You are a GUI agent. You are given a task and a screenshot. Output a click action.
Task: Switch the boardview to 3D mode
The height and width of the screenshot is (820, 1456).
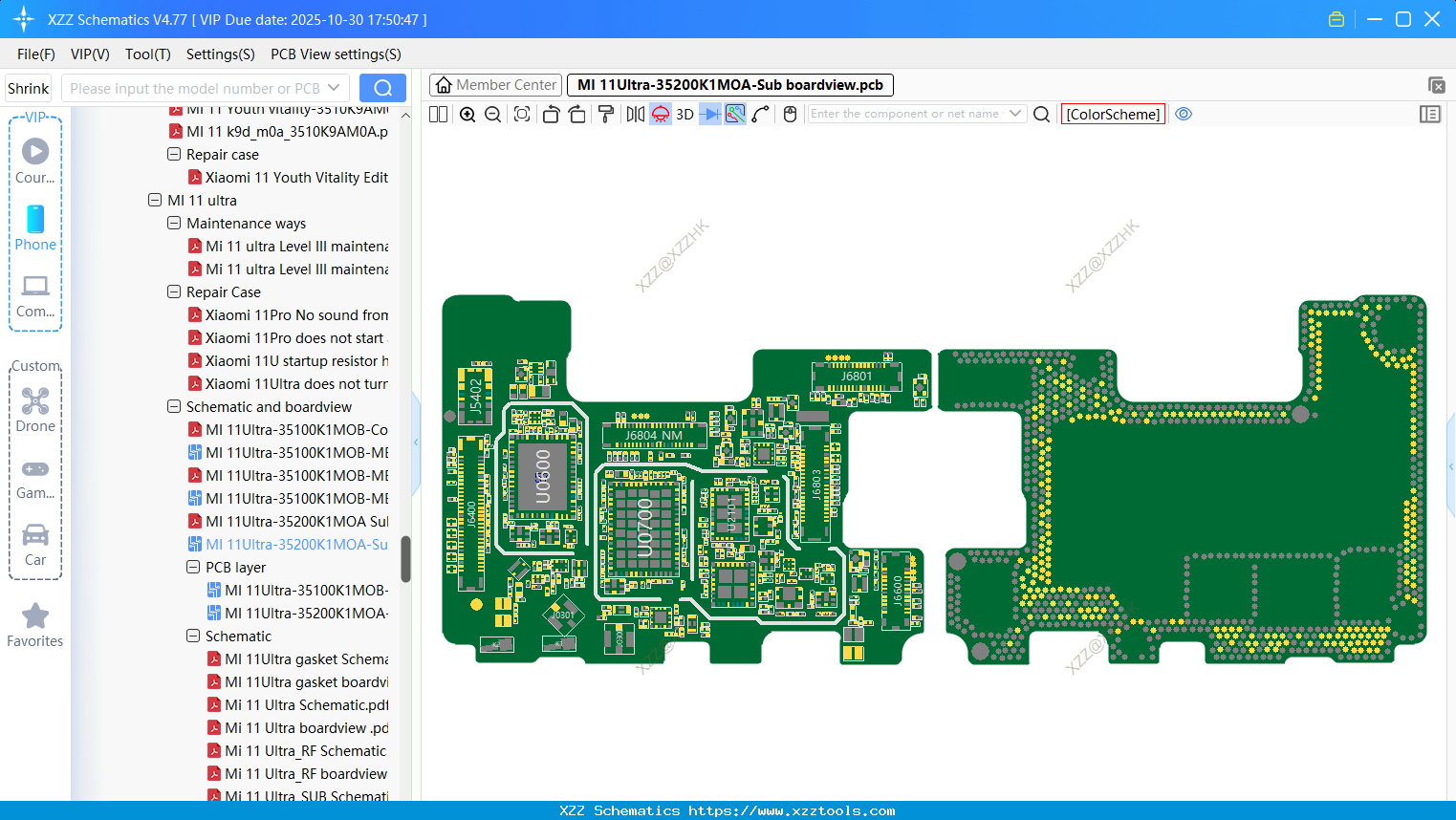[x=684, y=114]
